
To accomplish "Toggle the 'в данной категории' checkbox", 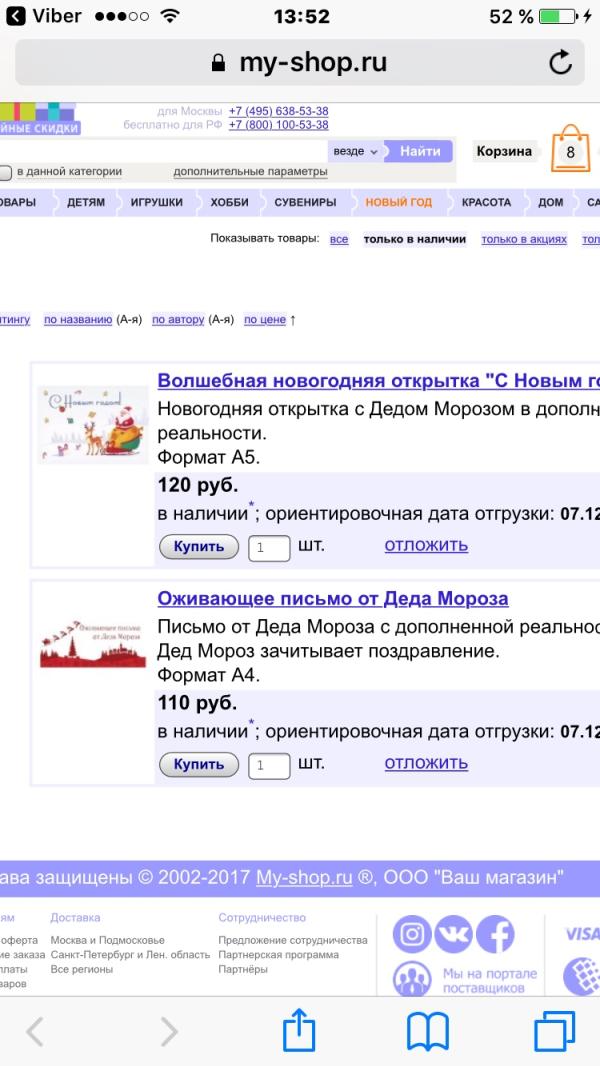I will click(5, 172).
